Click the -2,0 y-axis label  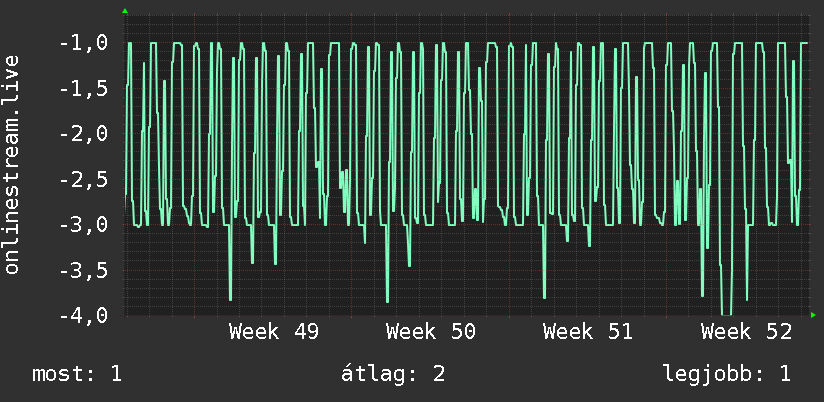click(84, 134)
